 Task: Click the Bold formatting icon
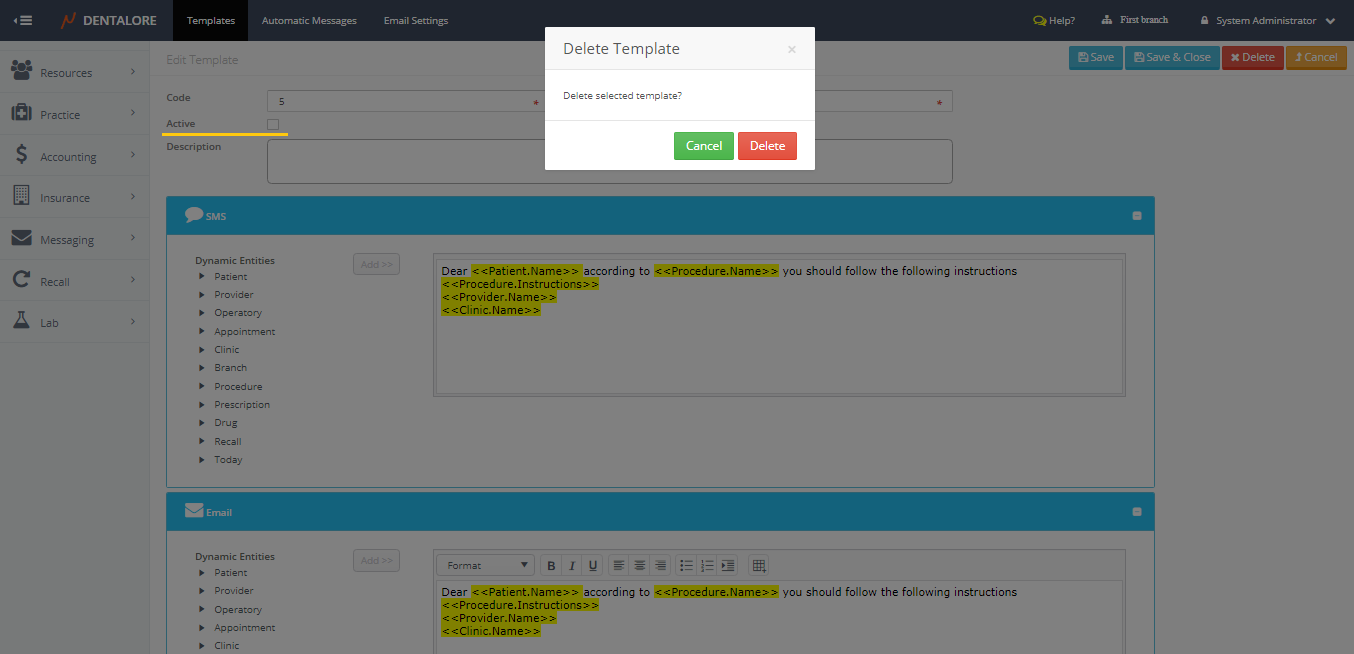pos(551,566)
